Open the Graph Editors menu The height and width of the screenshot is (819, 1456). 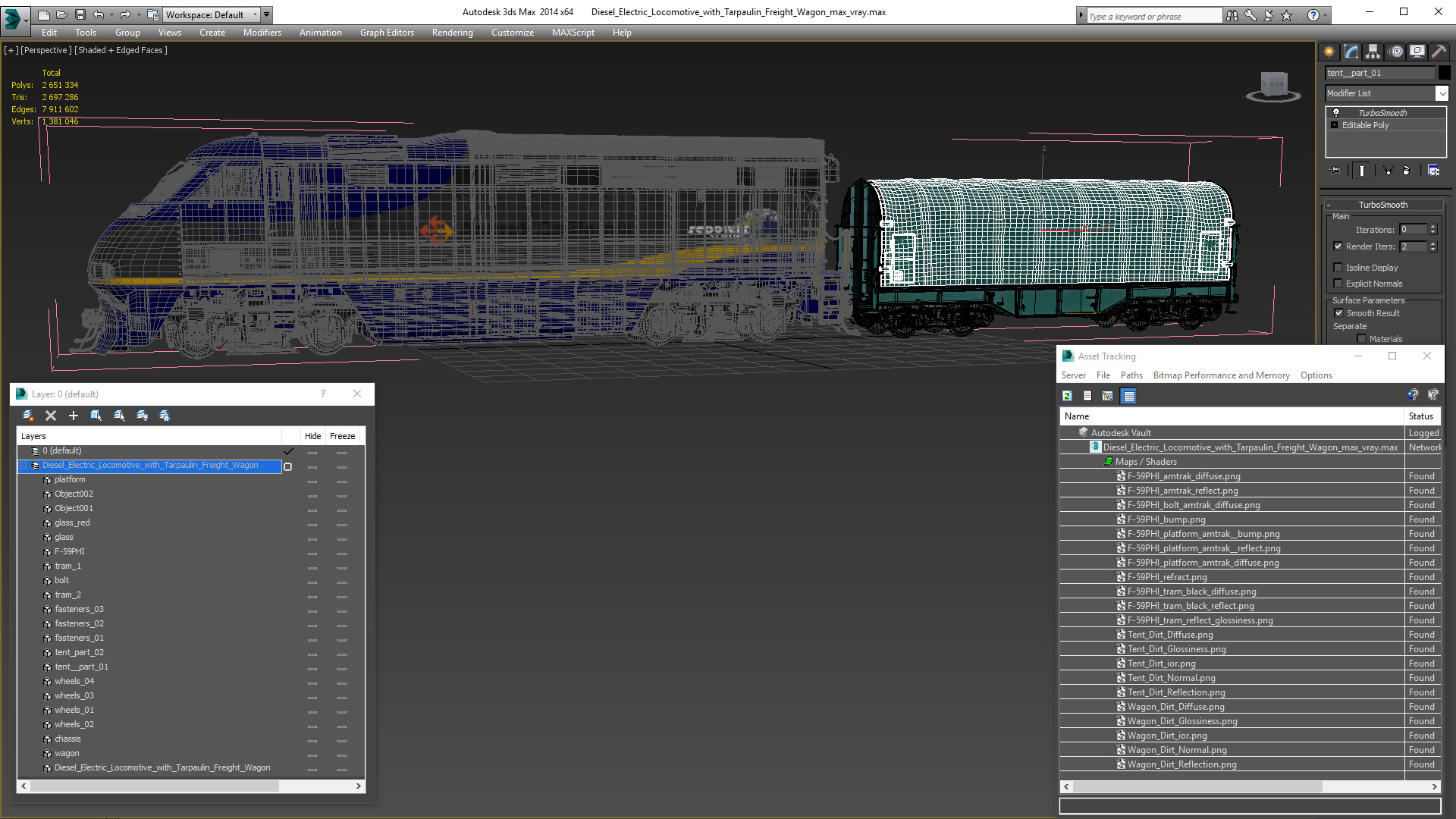[x=387, y=33]
